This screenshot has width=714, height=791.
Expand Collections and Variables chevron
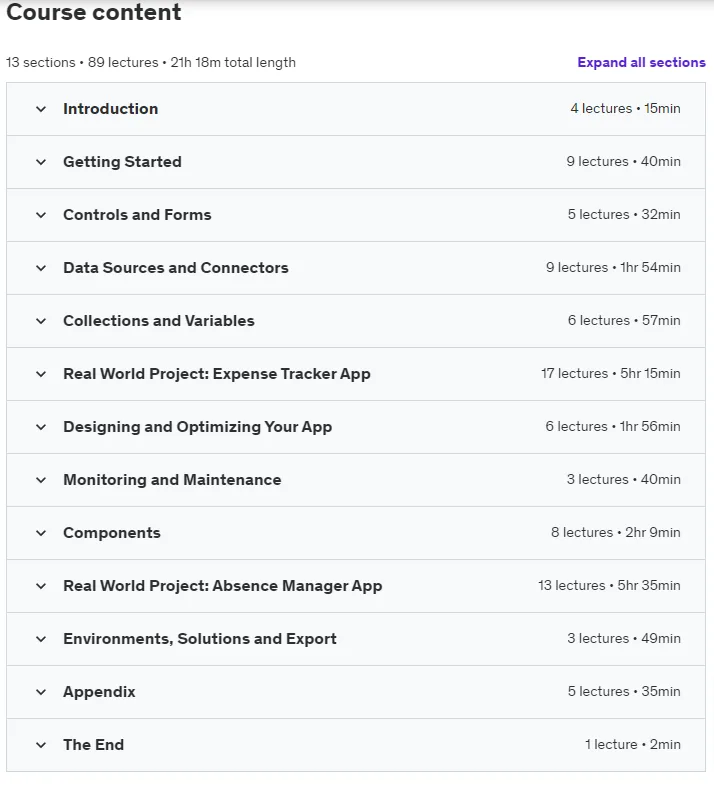pyautogui.click(x=41, y=321)
